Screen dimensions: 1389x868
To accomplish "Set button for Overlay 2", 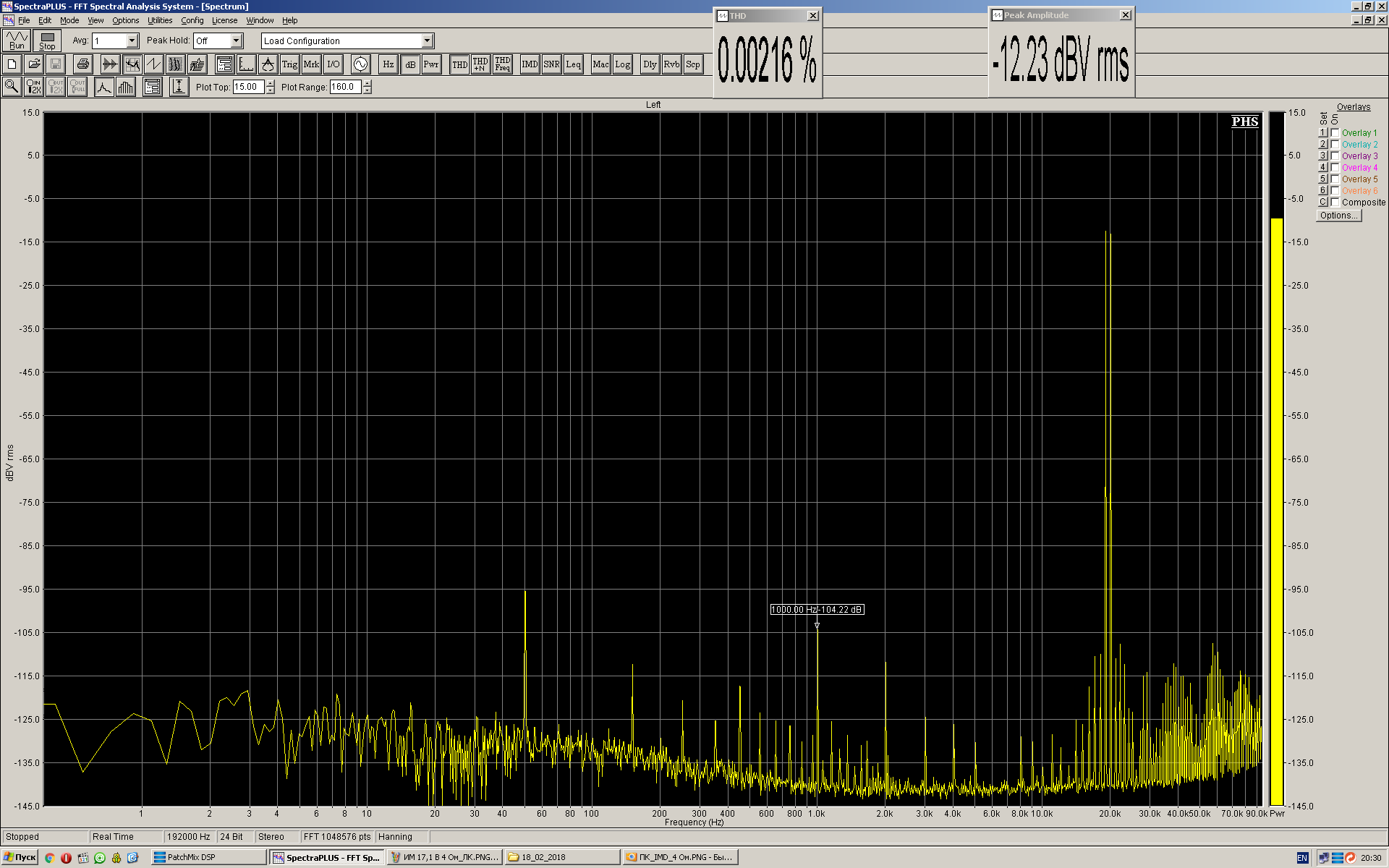I will click(x=1322, y=144).
